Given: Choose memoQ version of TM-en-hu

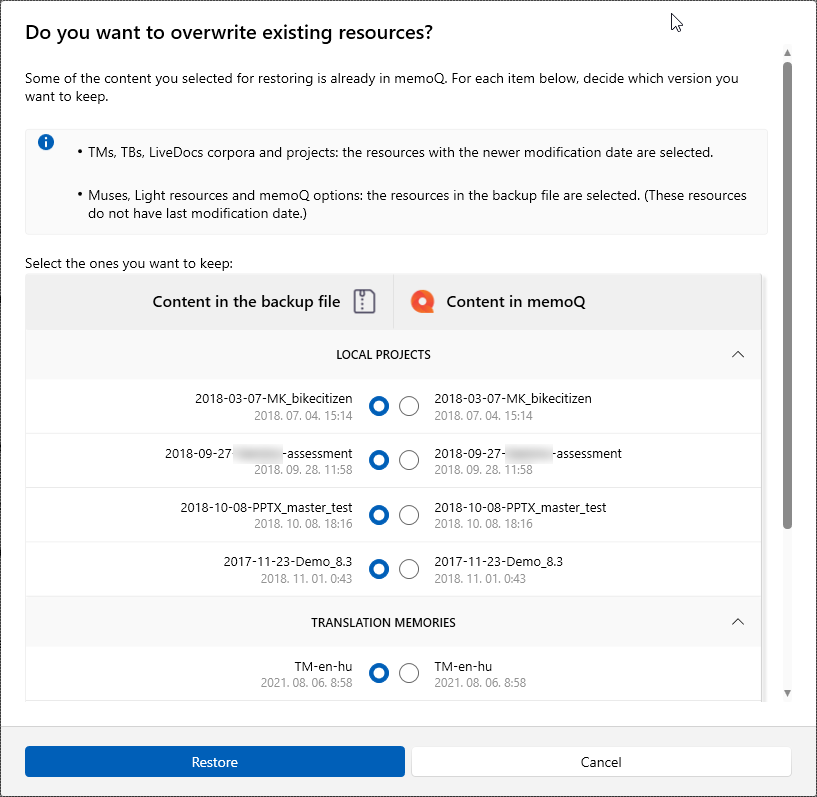Looking at the screenshot, I should tap(409, 673).
